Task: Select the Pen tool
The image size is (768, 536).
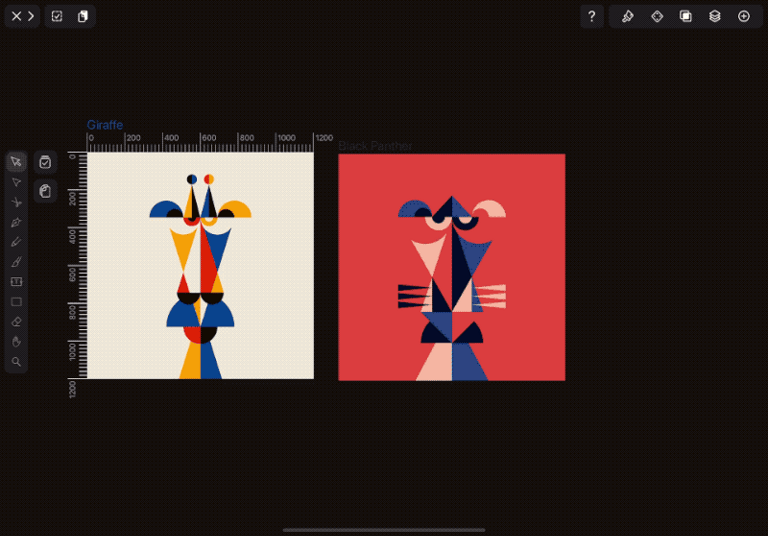Action: [16, 222]
